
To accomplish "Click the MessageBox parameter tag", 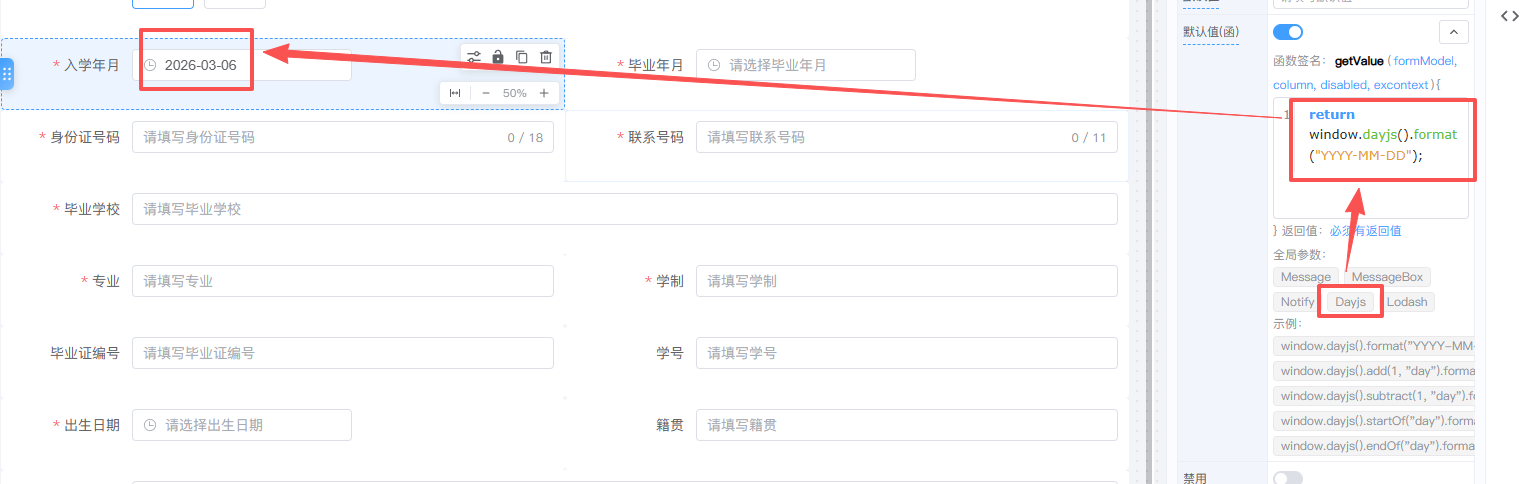I will (x=1387, y=277).
